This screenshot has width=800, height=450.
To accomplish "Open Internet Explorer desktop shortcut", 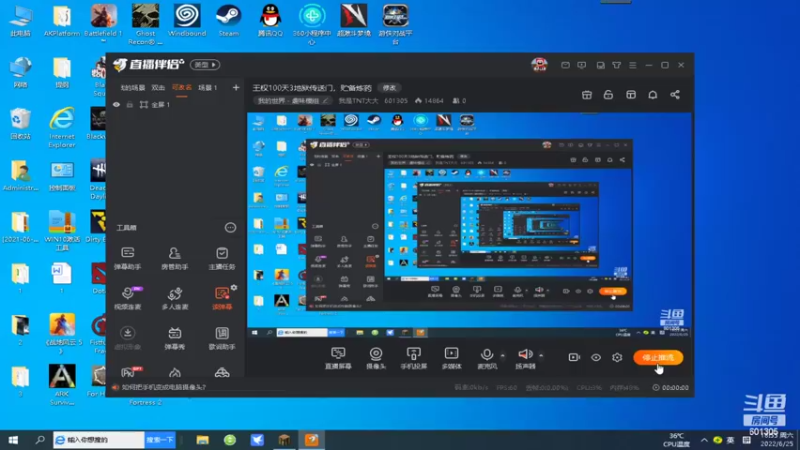I will click(x=62, y=128).
